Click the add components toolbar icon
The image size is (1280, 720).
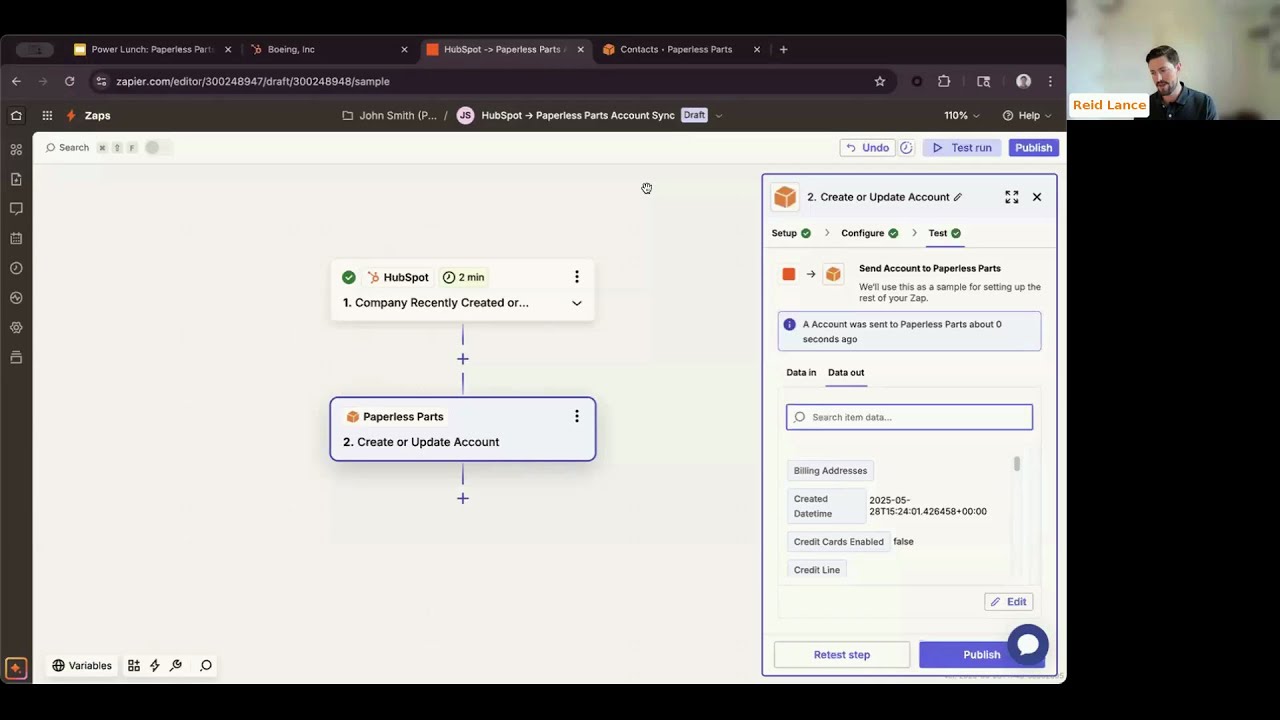tap(133, 665)
